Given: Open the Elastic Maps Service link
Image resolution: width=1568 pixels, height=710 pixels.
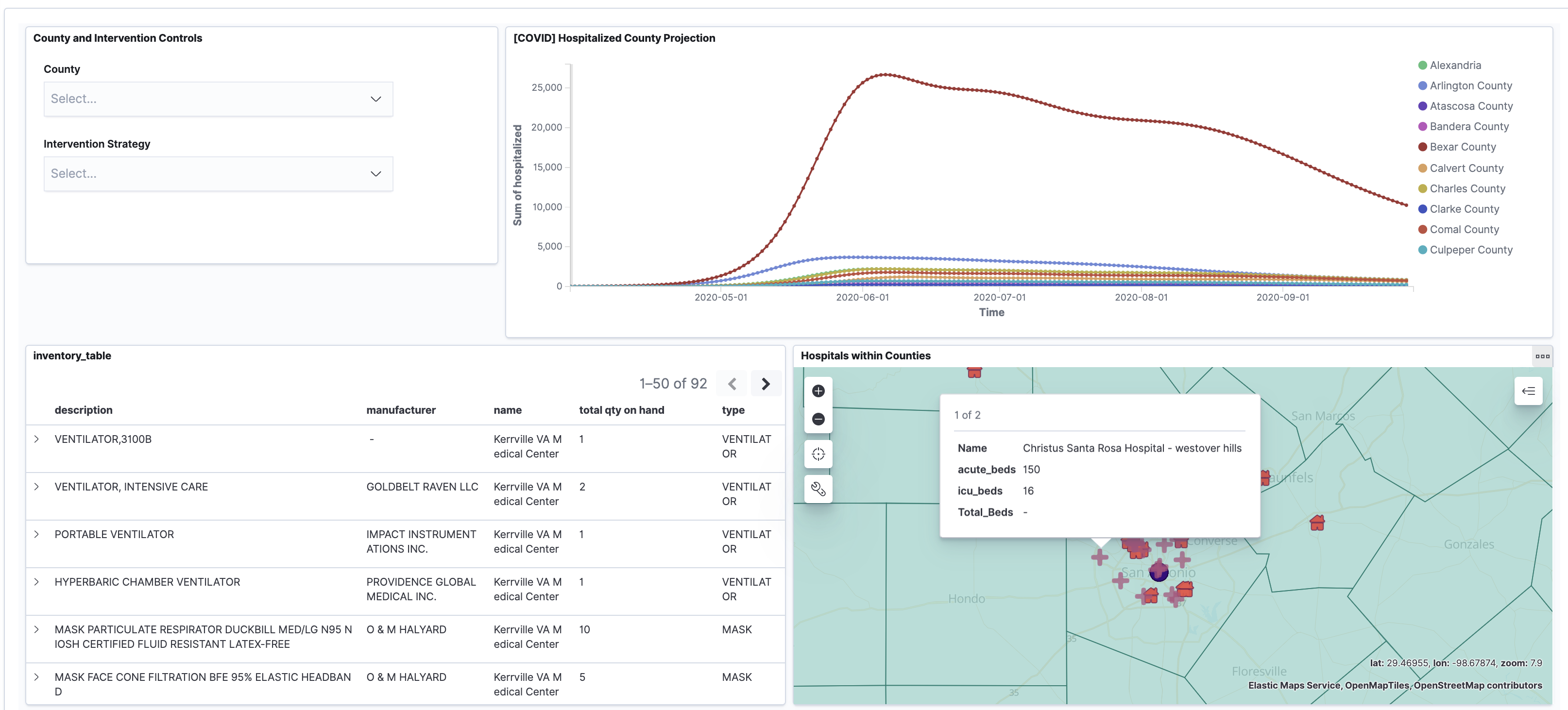Looking at the screenshot, I should 1294,685.
